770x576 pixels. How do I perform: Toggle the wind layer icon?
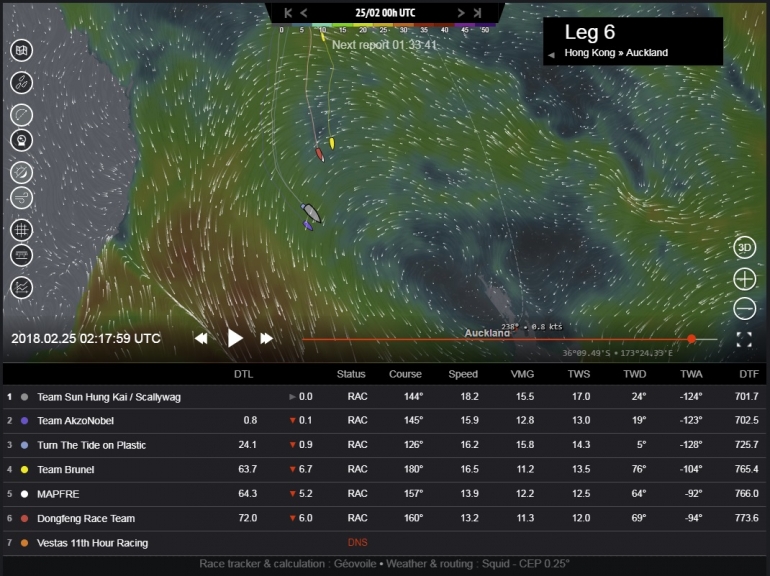22,198
